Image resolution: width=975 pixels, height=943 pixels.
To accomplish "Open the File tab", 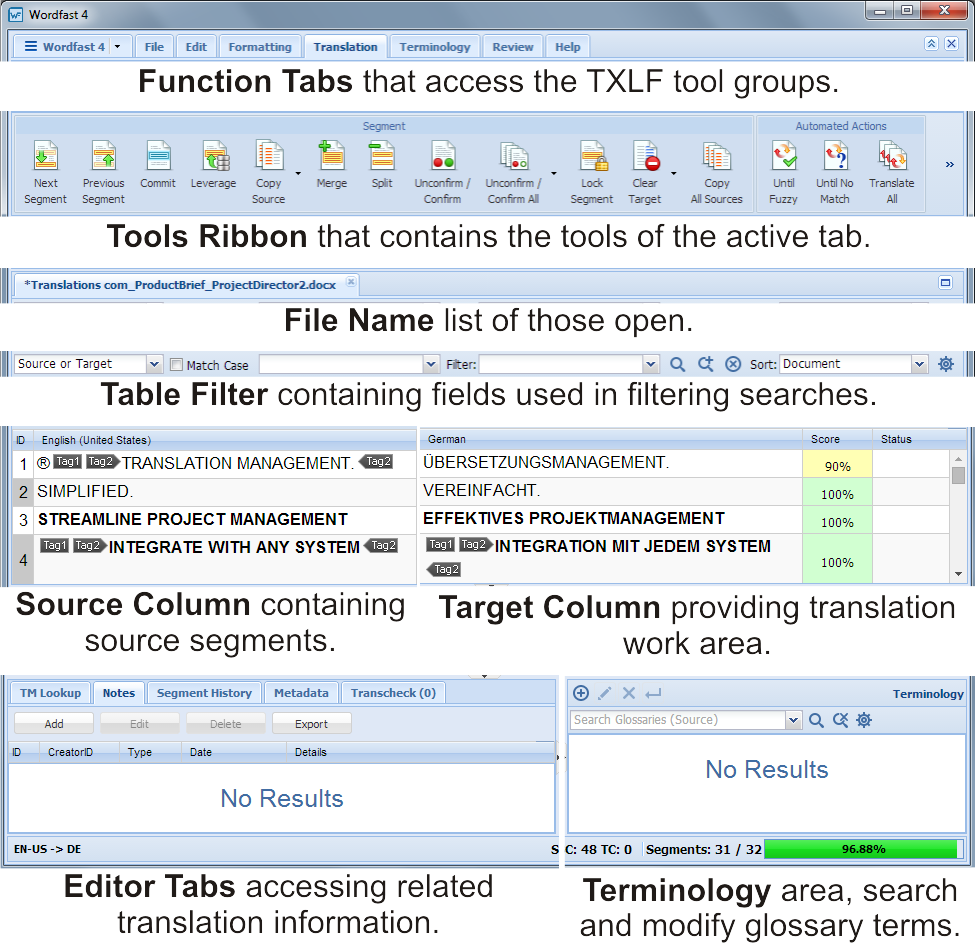I will coord(154,47).
